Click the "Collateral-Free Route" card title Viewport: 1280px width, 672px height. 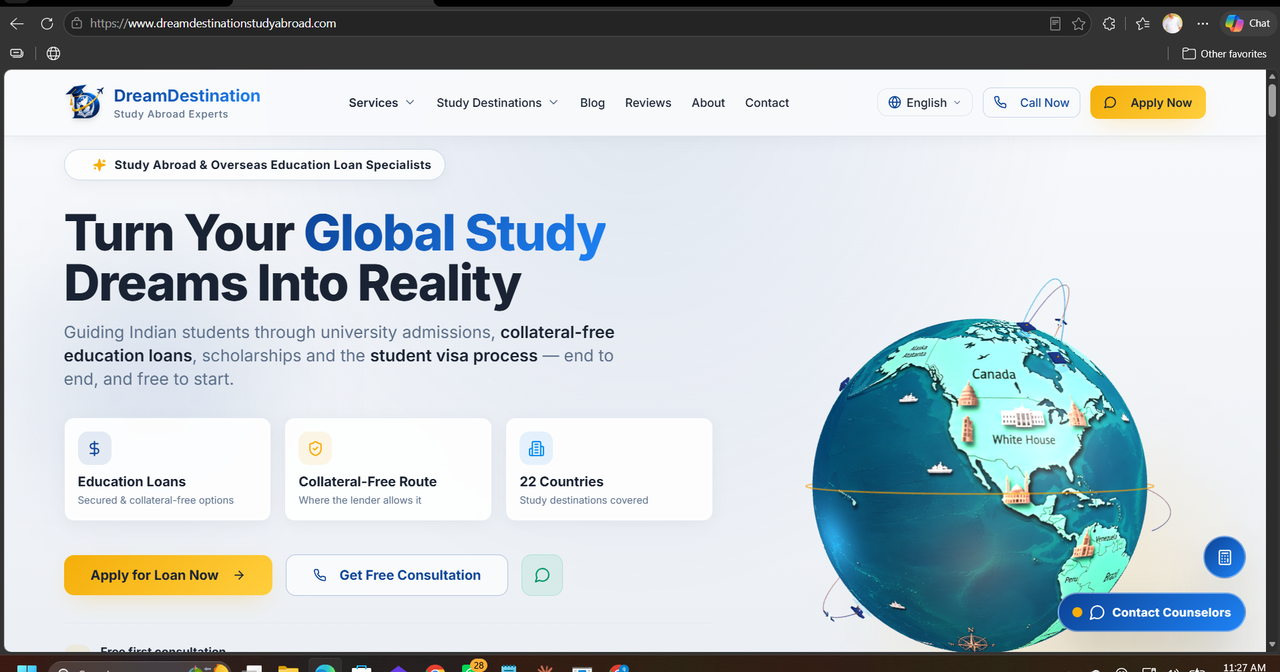click(368, 481)
